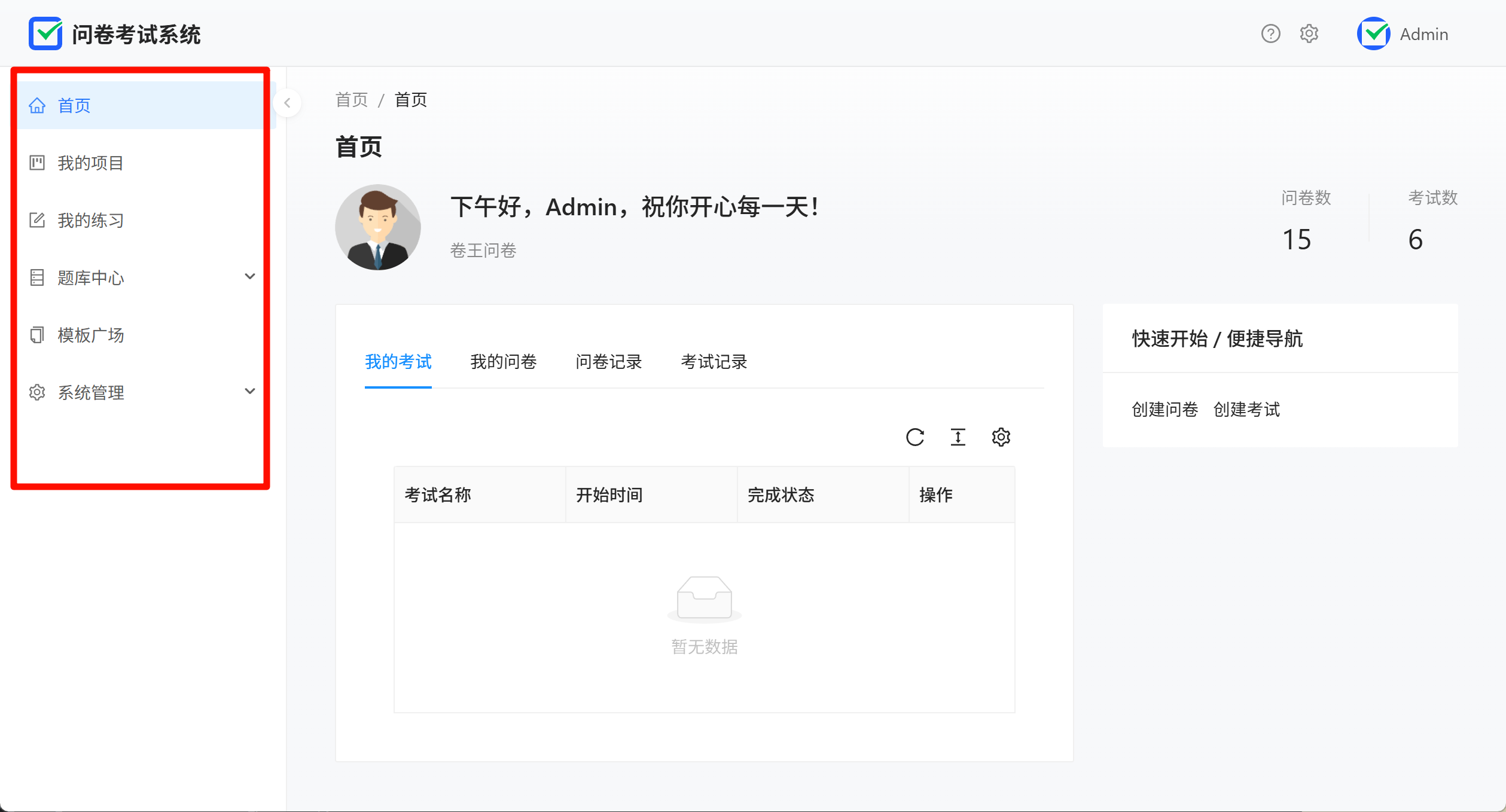
Task: Click the 卷王问卷 subtitle text
Action: 483,251
